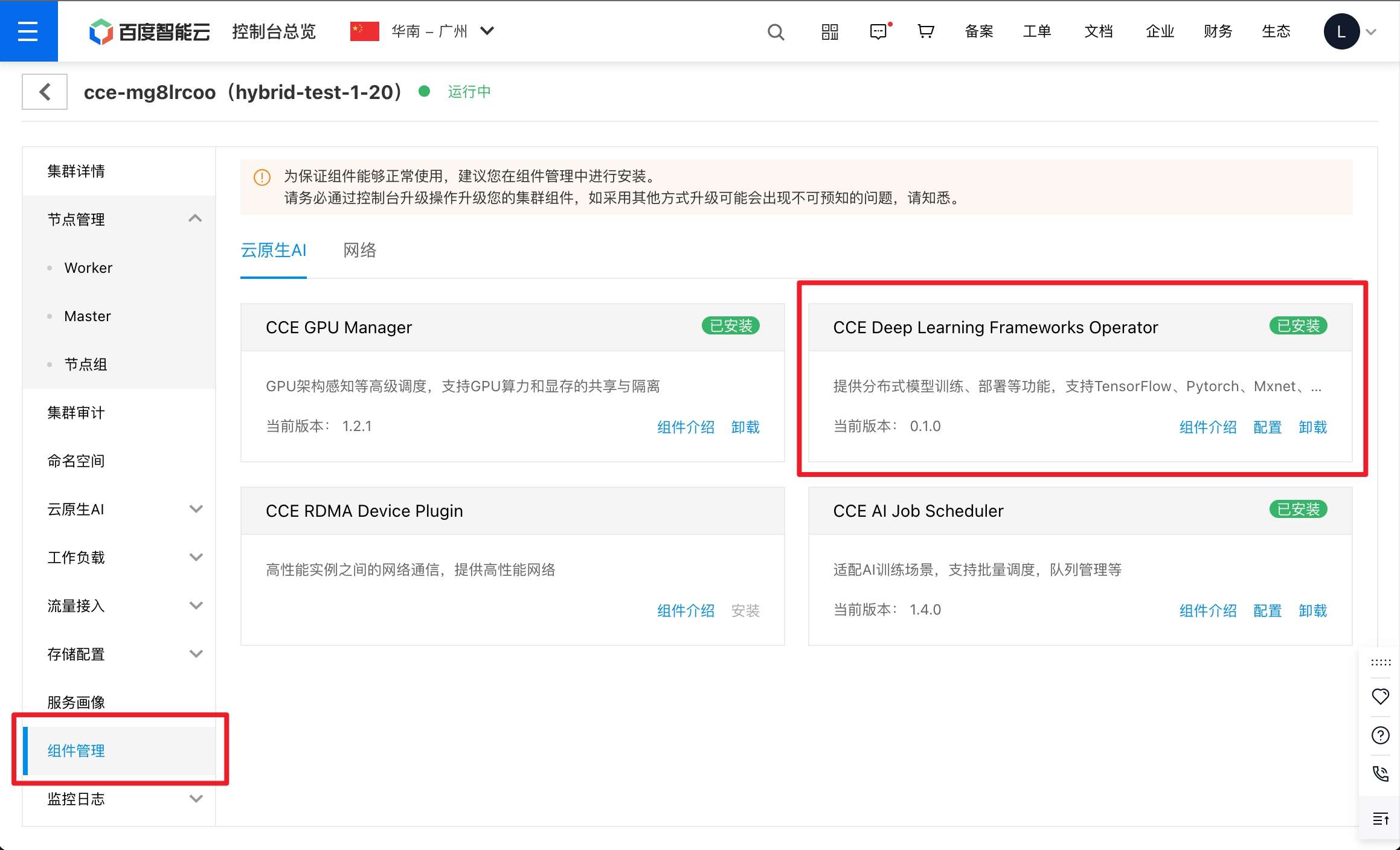Click 安装 for CCE RDMA Device Plugin
This screenshot has width=1400, height=850.
[745, 611]
